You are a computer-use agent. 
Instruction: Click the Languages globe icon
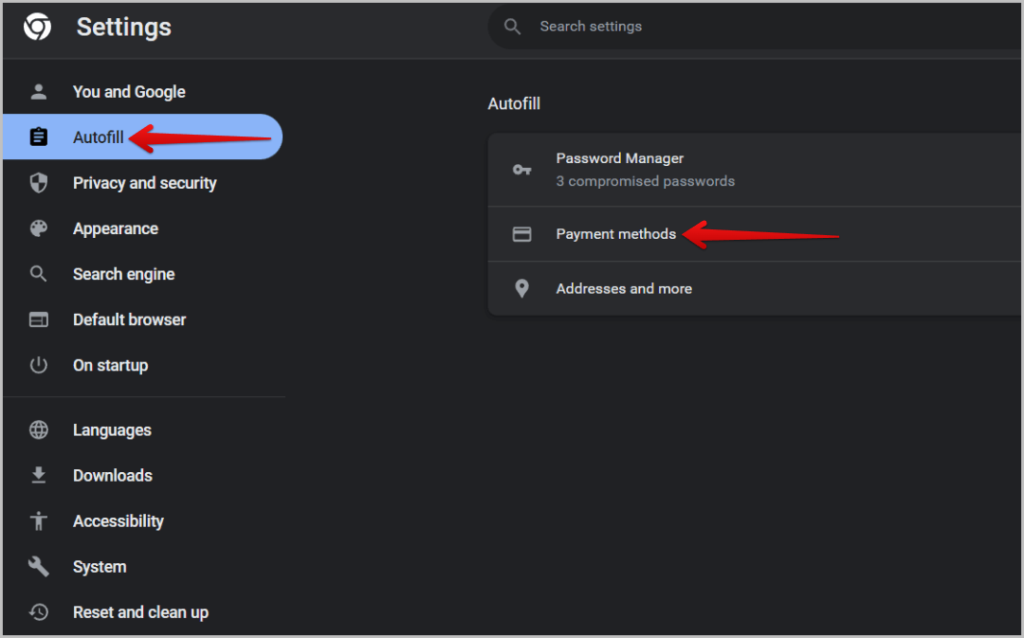pyautogui.click(x=39, y=430)
